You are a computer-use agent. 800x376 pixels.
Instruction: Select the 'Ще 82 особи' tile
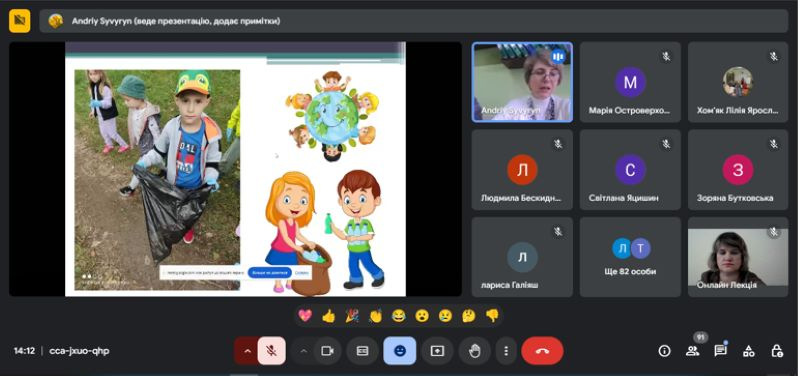tap(630, 257)
